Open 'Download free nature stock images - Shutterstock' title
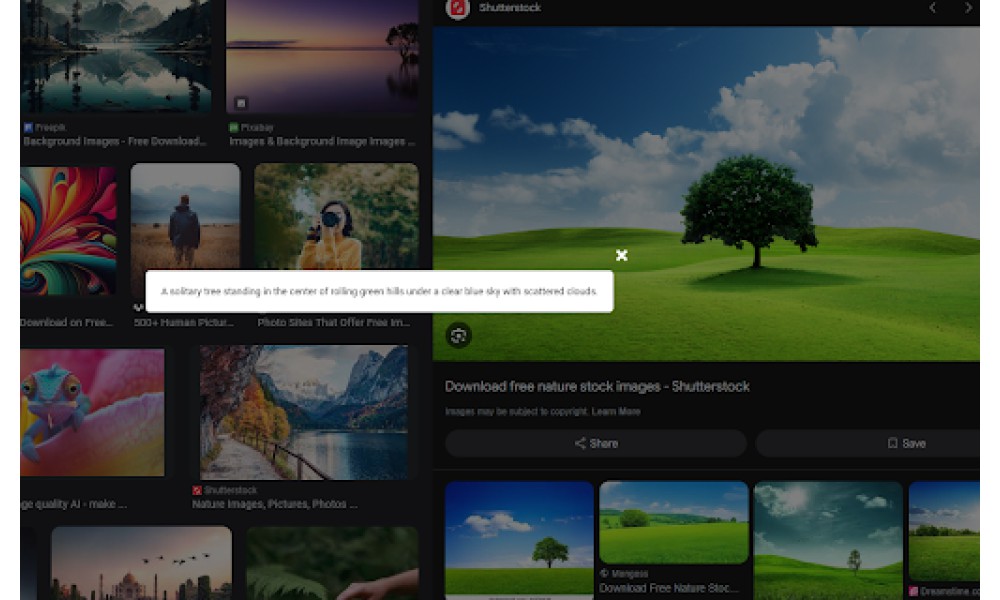Viewport: 1000px width, 600px height. tap(597, 386)
